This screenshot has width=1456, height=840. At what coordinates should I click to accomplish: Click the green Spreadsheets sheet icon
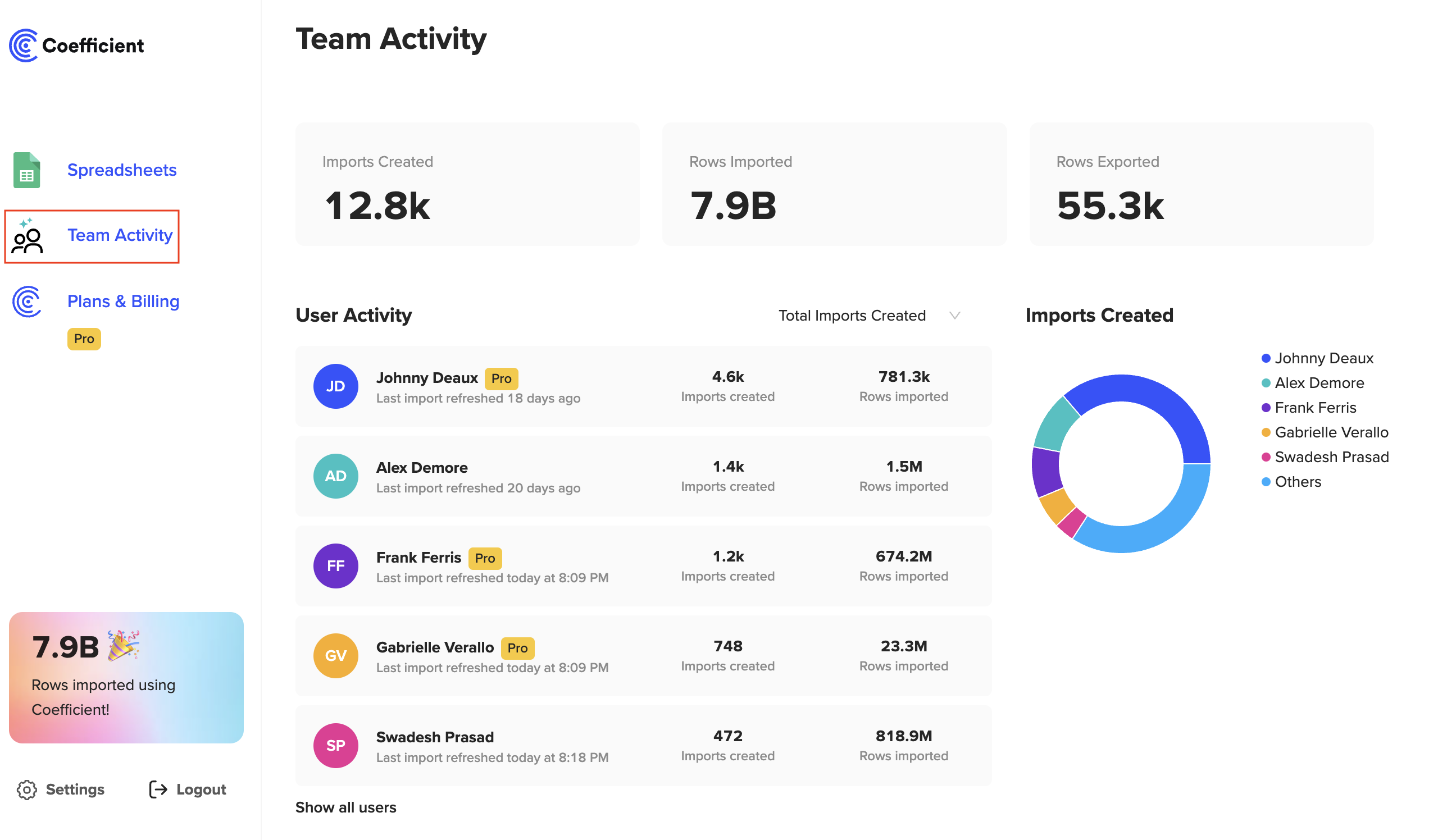26,170
